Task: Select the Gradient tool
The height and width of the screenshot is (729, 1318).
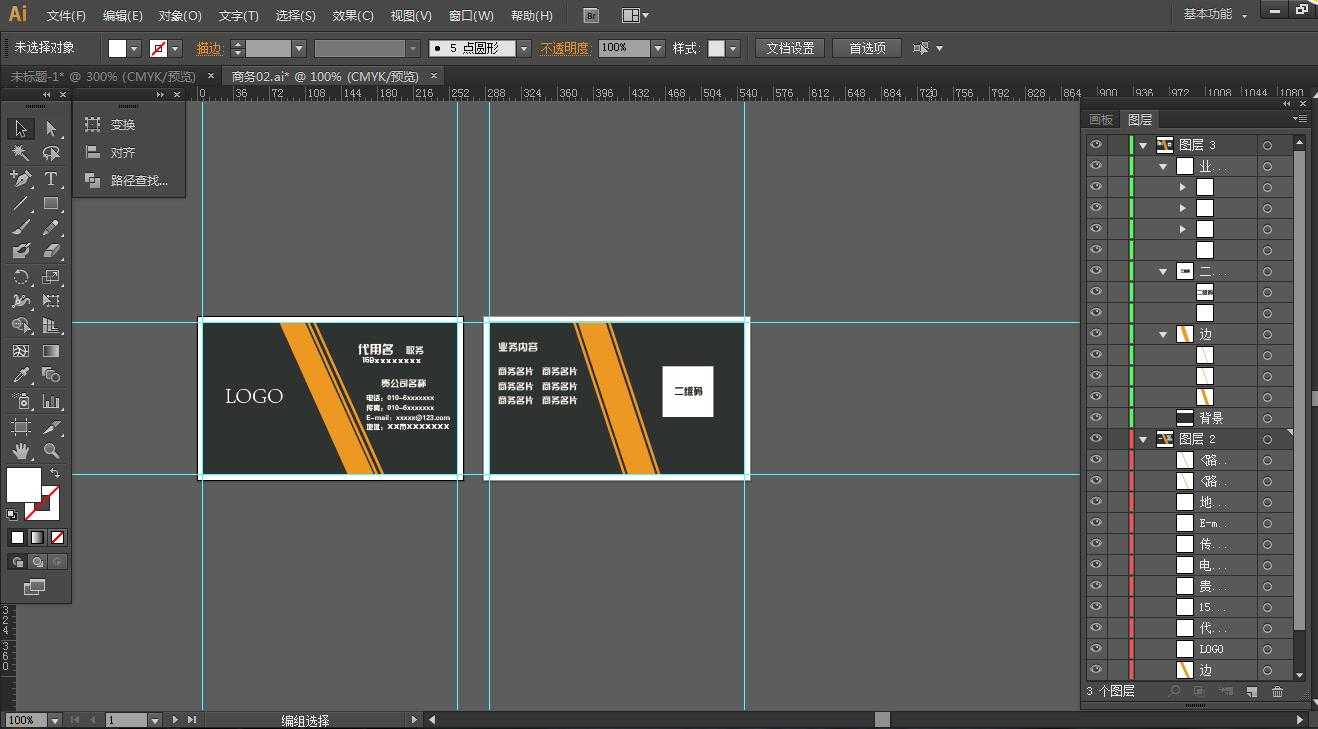Action: (51, 351)
